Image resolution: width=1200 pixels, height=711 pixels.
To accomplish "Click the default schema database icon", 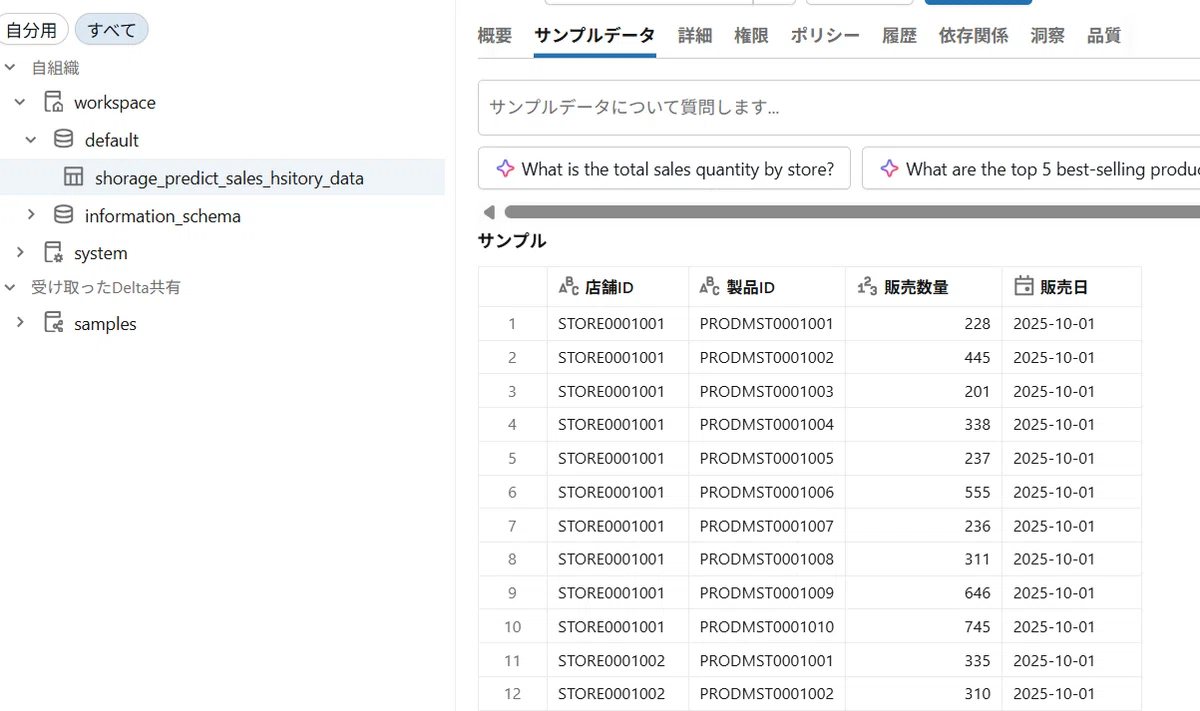I will click(x=63, y=139).
